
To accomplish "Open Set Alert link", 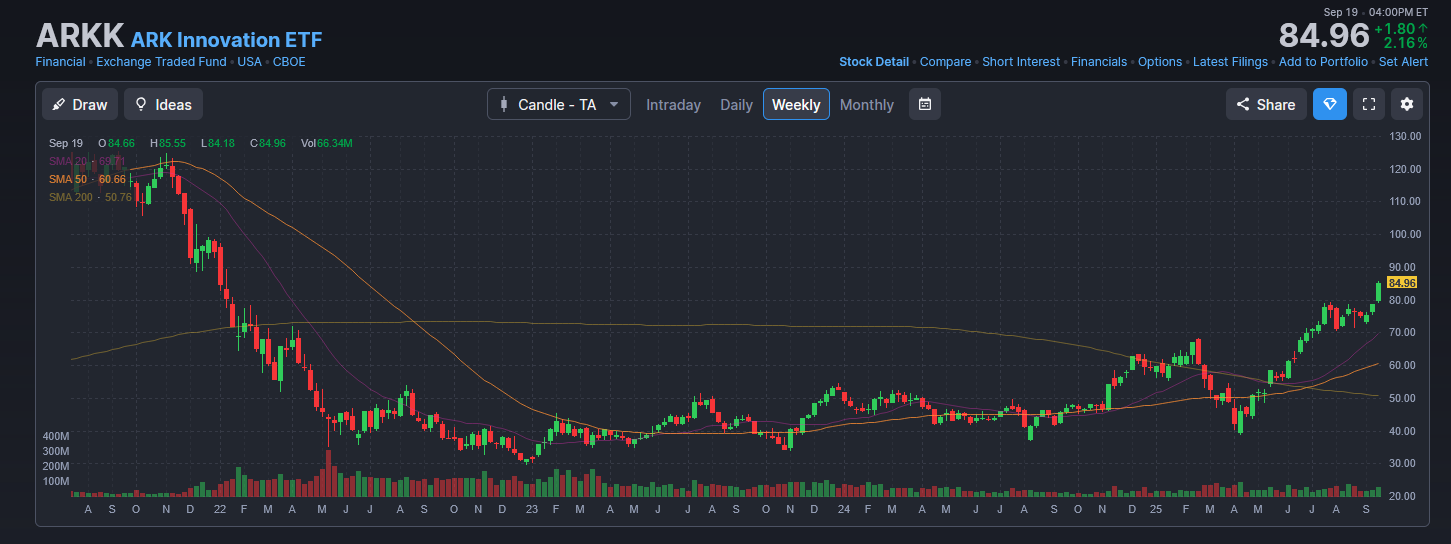I will coord(1403,62).
